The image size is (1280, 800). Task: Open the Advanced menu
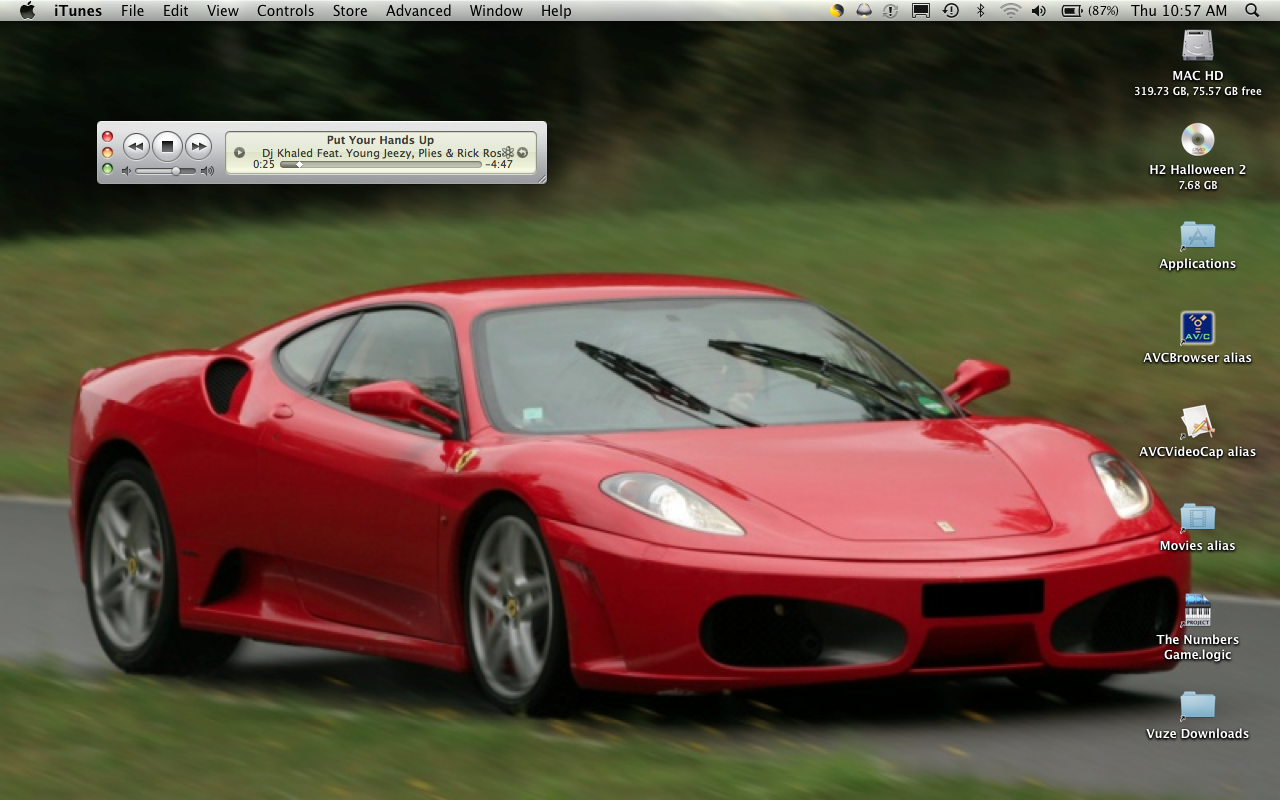pos(418,10)
